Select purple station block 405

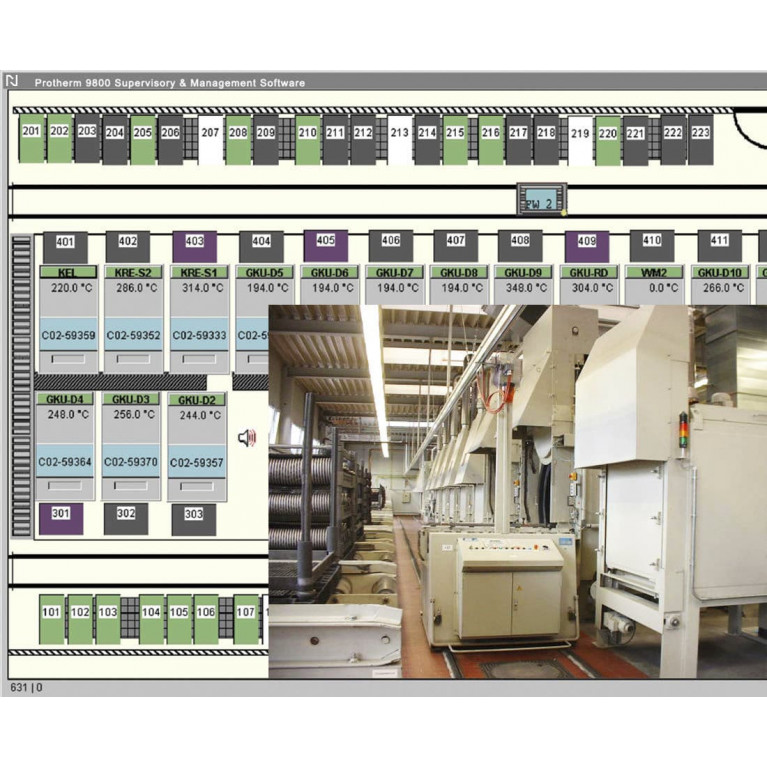(325, 242)
